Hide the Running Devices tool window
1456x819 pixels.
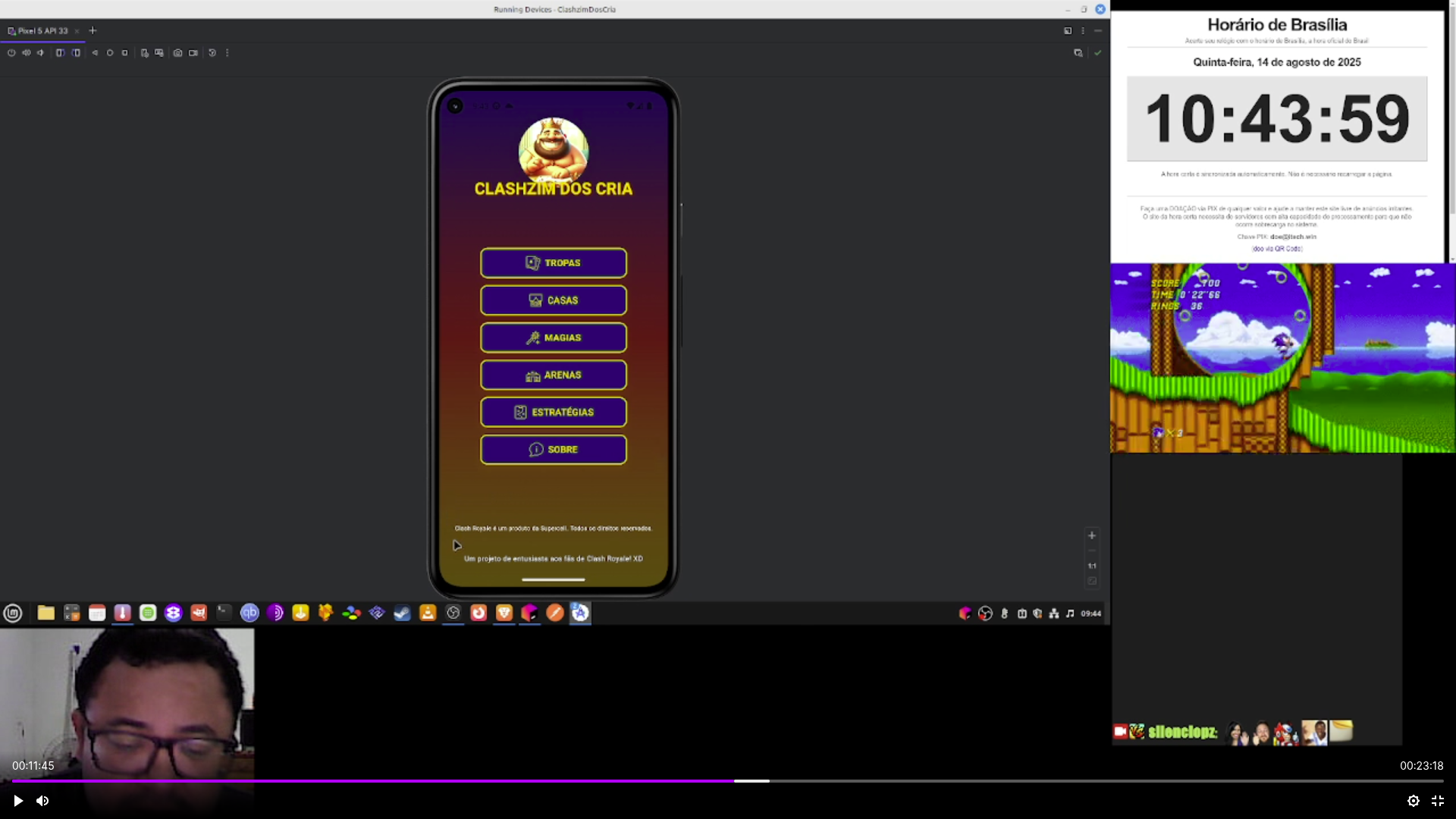[x=1097, y=31]
